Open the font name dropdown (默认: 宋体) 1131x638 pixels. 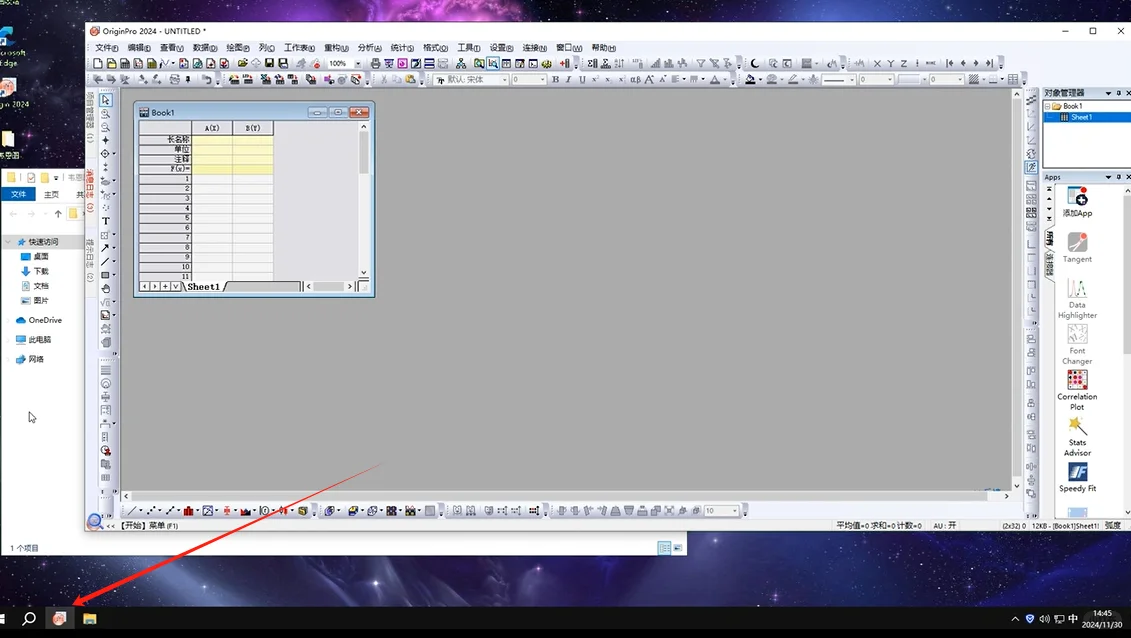click(504, 79)
